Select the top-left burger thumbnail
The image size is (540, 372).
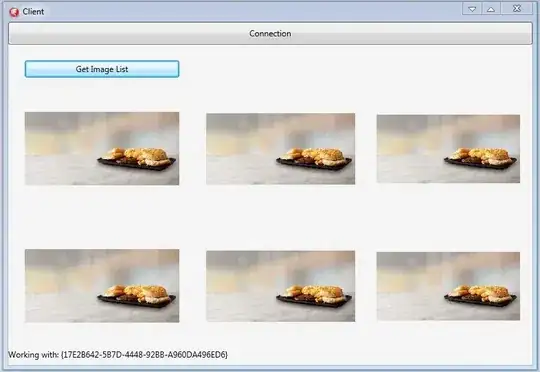[x=102, y=148]
